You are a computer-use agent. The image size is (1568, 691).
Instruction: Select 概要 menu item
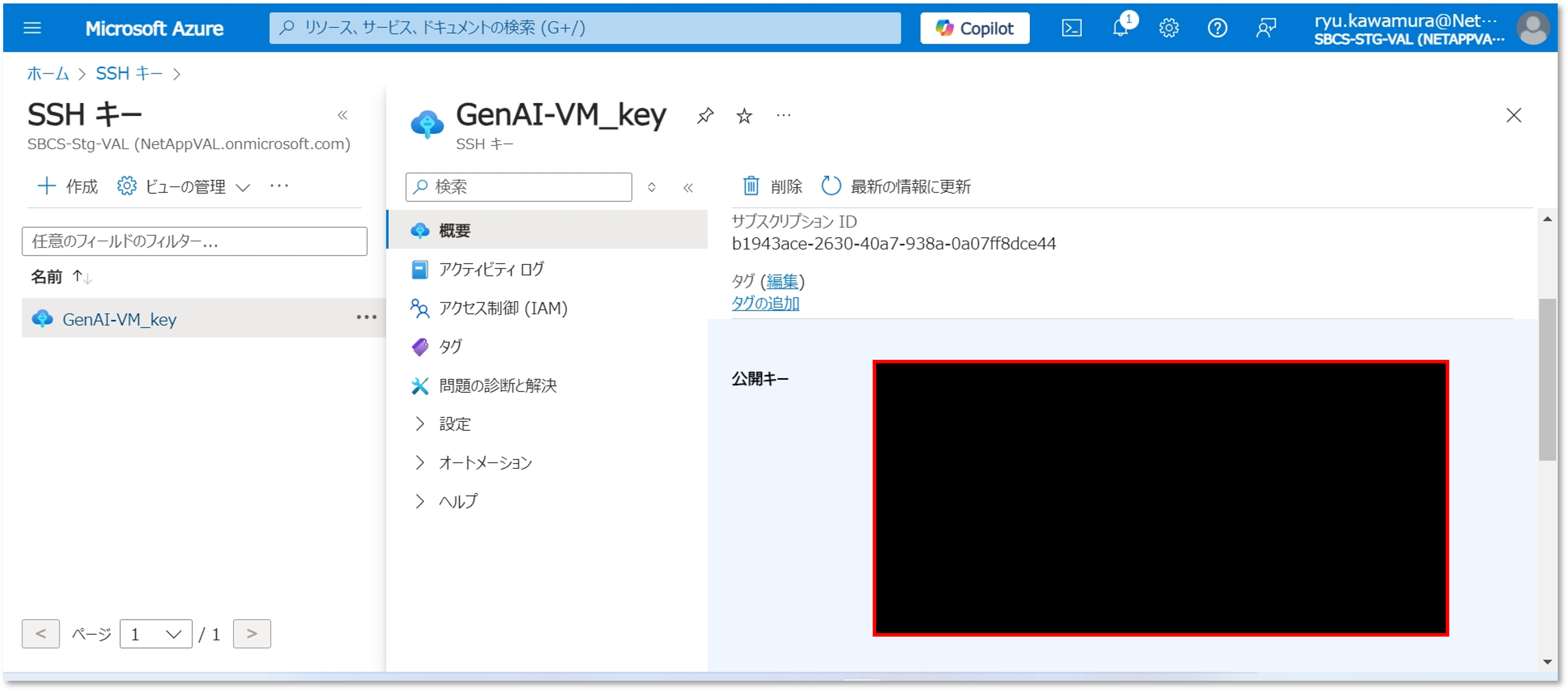[547, 230]
